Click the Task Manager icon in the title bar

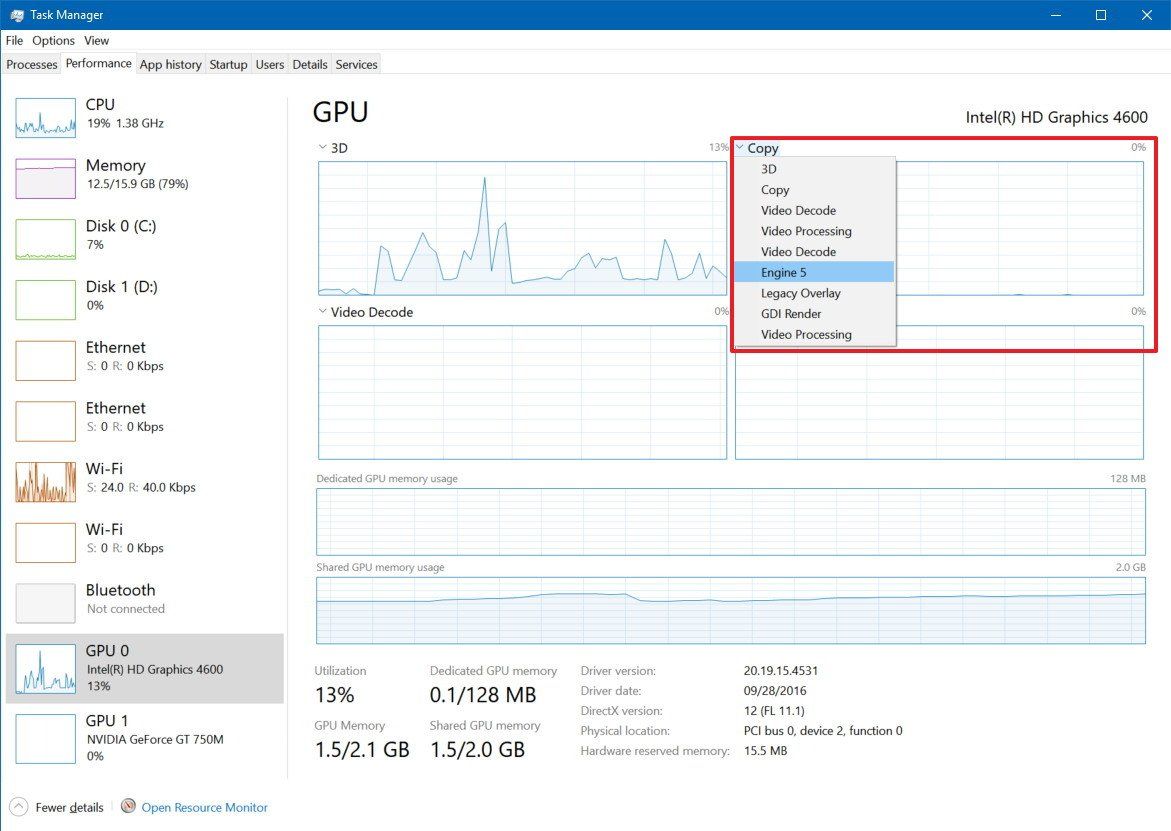16,14
